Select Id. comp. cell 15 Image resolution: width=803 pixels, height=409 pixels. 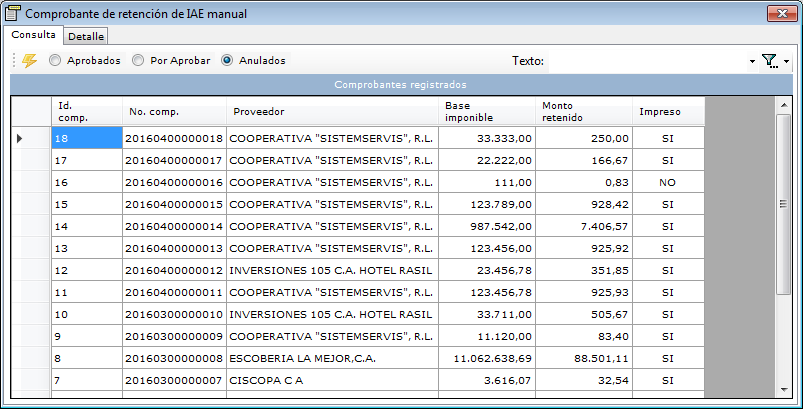pyautogui.click(x=87, y=204)
